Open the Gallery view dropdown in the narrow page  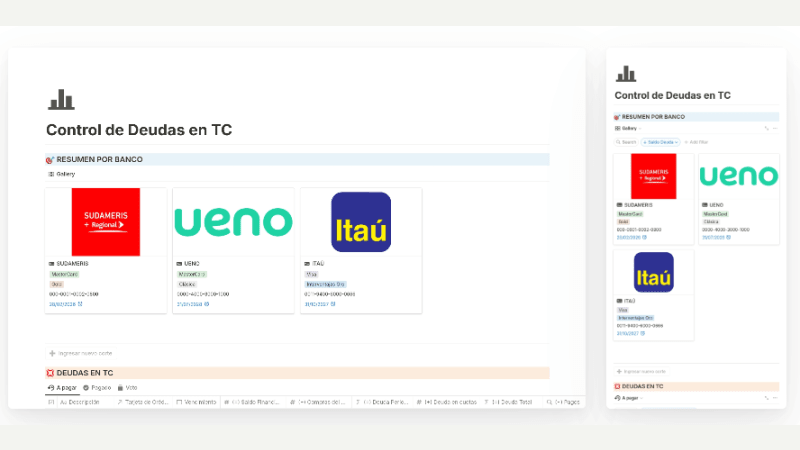[x=628, y=129]
